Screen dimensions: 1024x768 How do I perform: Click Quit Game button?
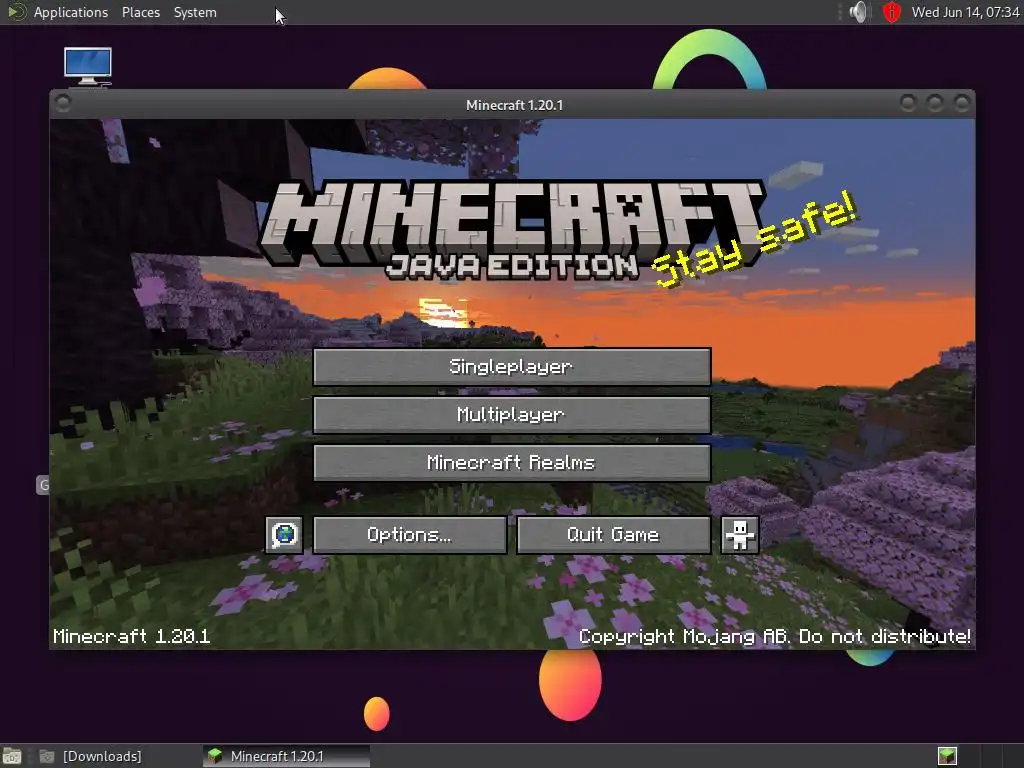point(613,535)
